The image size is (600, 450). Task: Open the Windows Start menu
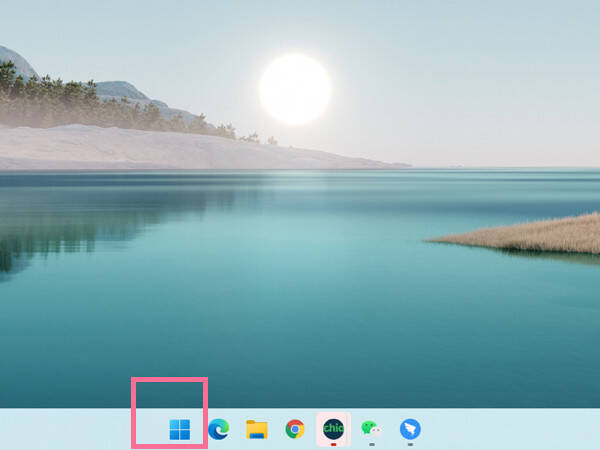(x=179, y=429)
